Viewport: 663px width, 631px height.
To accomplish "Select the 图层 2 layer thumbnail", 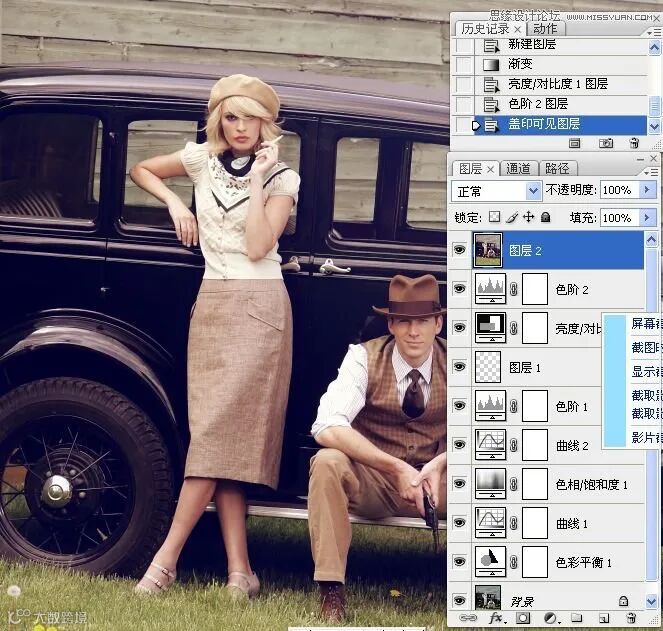I will (488, 250).
